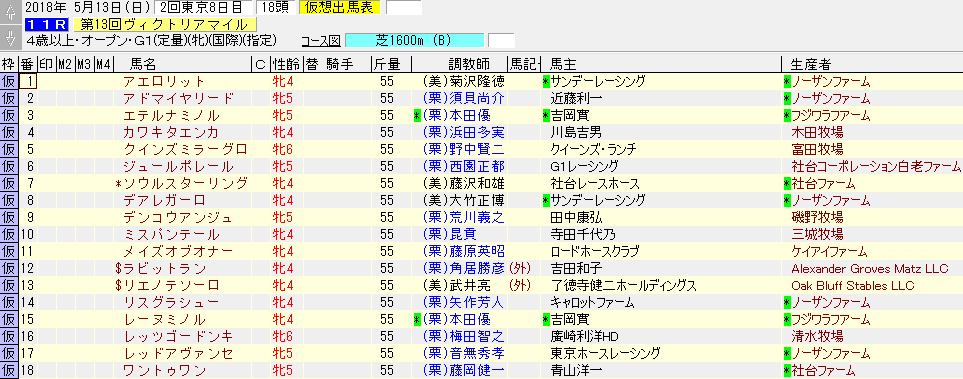963x379 pixels.
Task: Open the コース図 link
Action: [x=321, y=41]
